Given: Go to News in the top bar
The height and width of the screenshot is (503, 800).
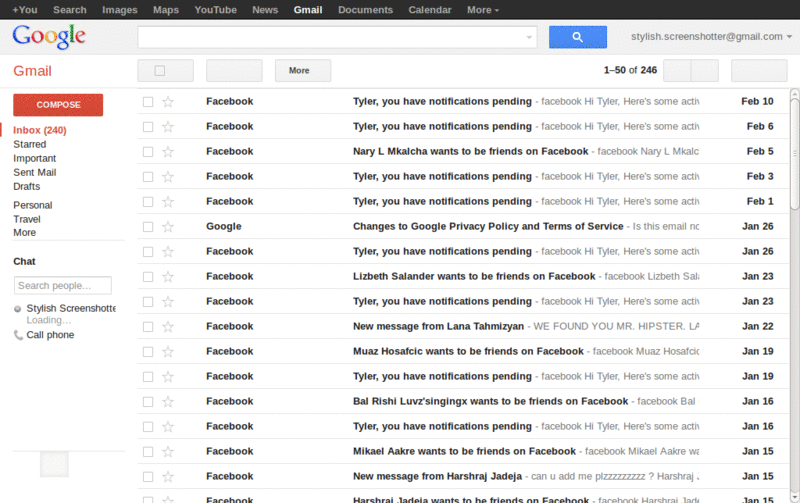Looking at the screenshot, I should coord(265,10).
